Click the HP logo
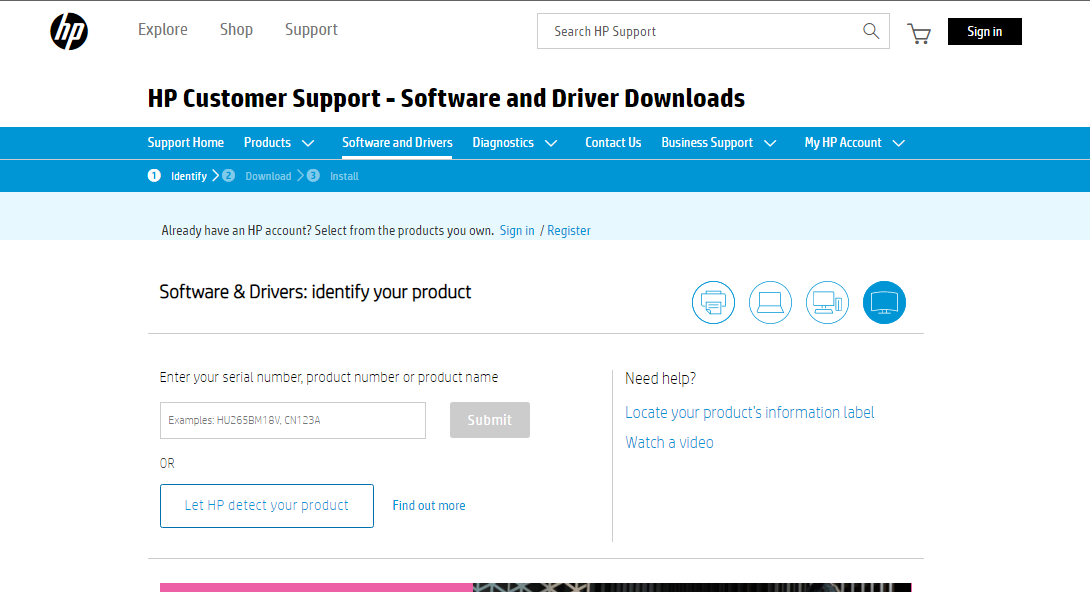The image size is (1090, 592). point(69,32)
